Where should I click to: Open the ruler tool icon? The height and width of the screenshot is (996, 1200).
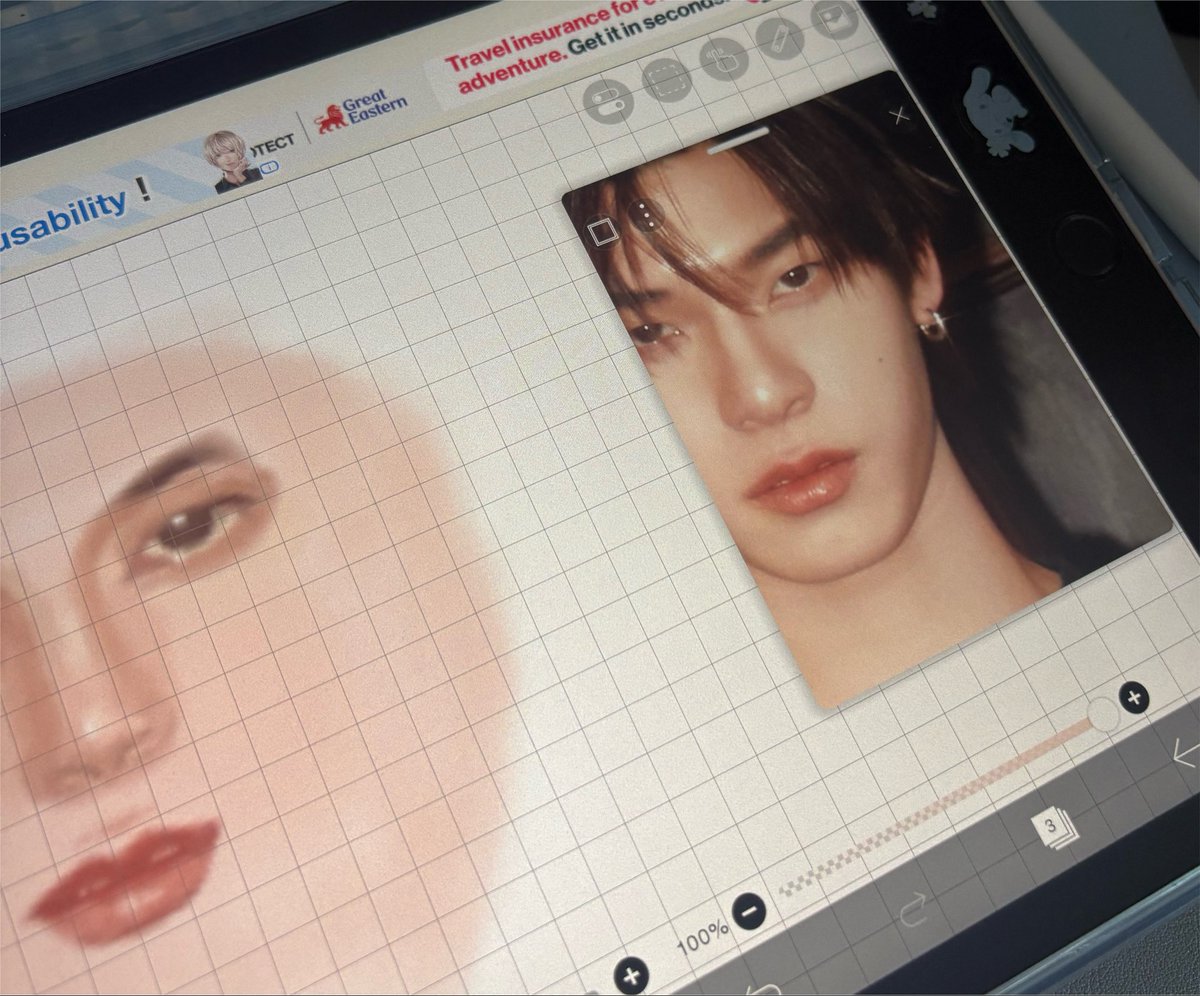coord(781,37)
